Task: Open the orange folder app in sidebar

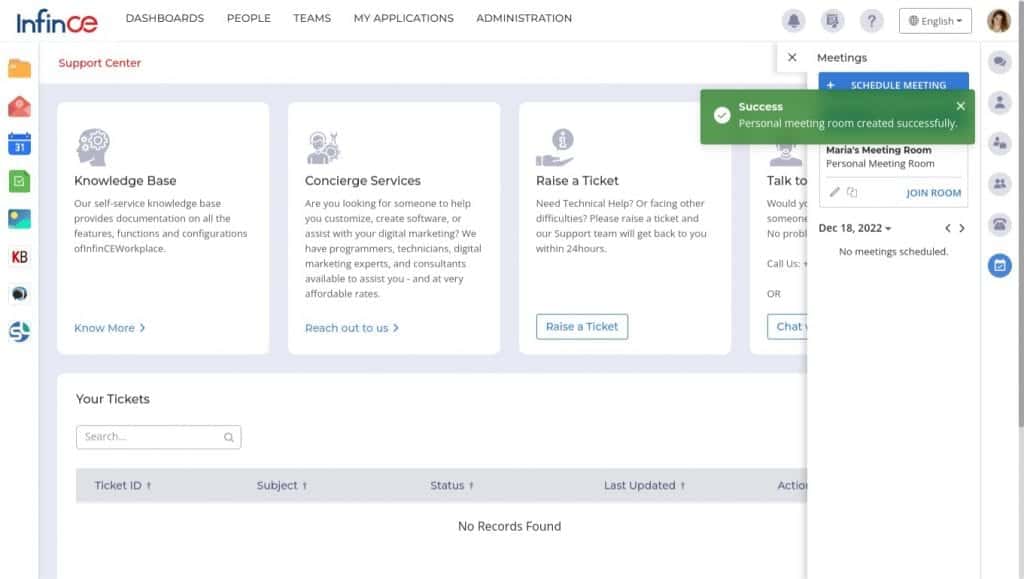Action: (x=20, y=68)
